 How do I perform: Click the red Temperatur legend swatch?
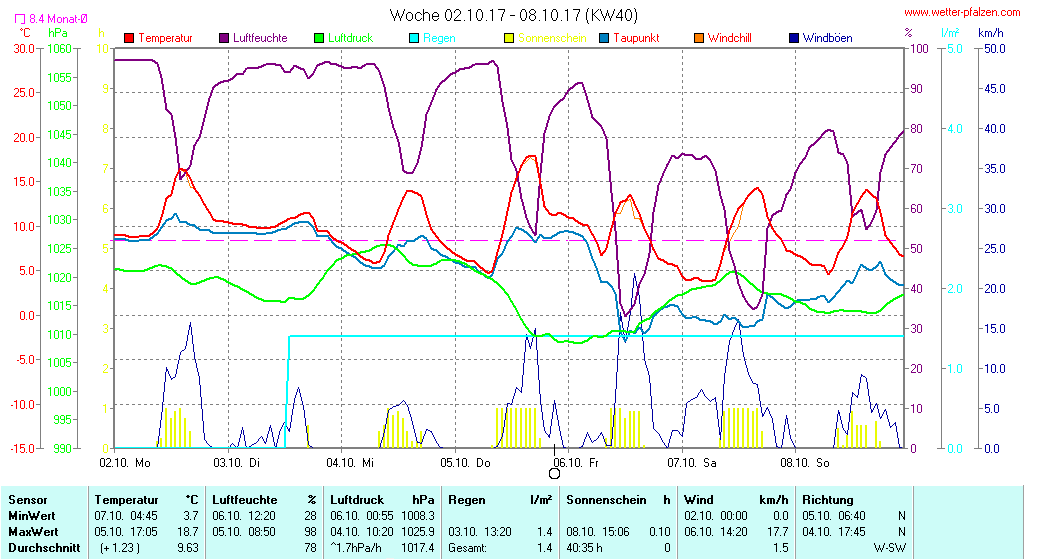[x=130, y=38]
